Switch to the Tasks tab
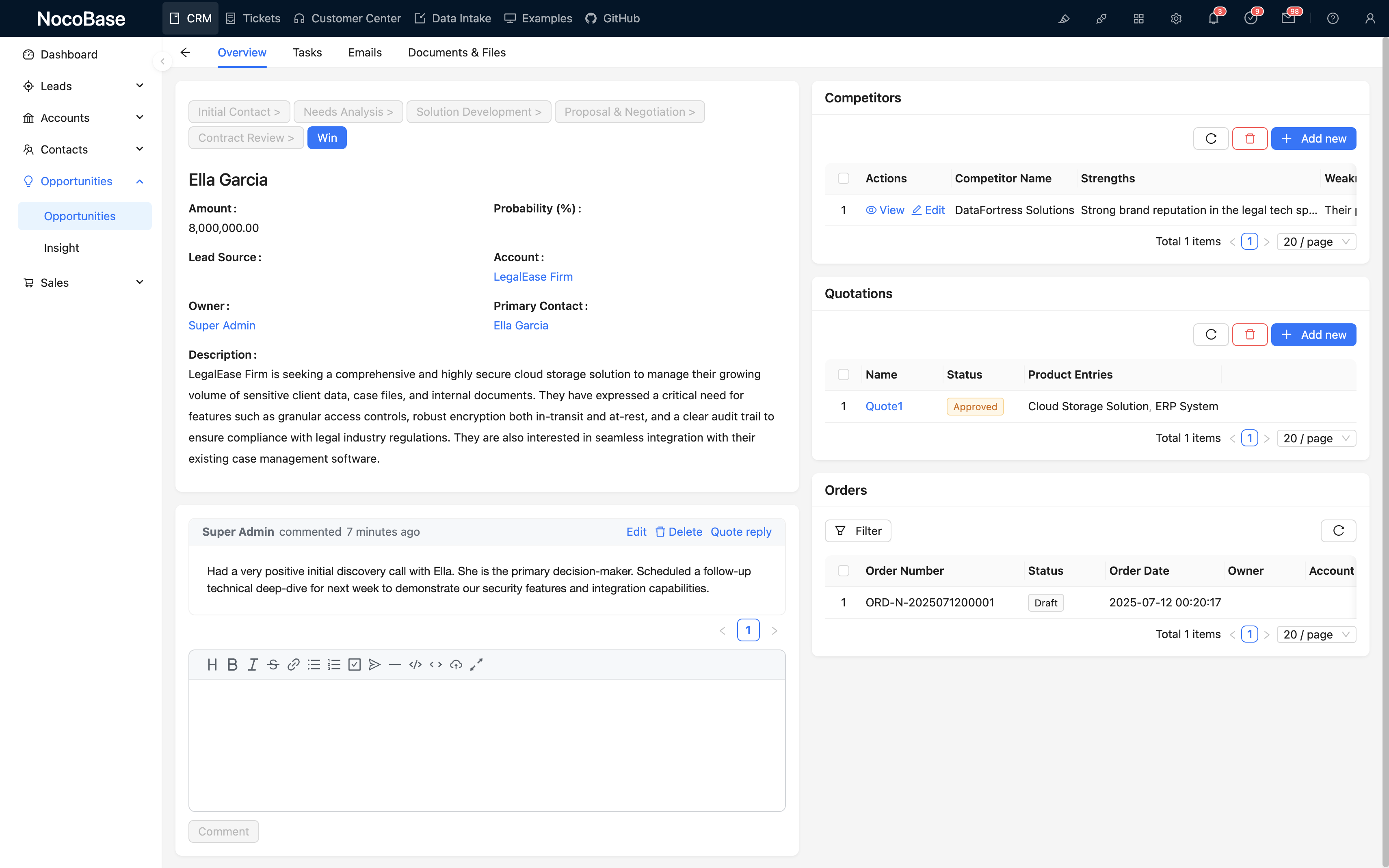Viewport: 1389px width, 868px height. tap(307, 52)
